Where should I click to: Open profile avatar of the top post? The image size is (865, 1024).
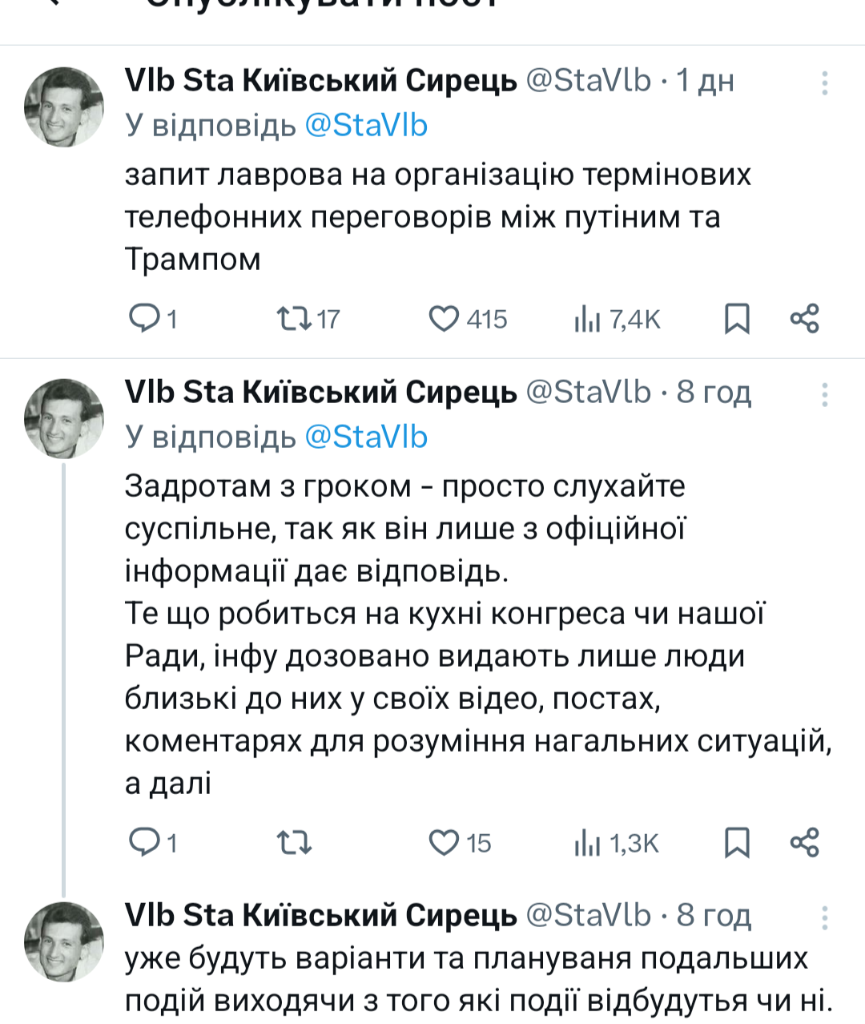[x=63, y=107]
